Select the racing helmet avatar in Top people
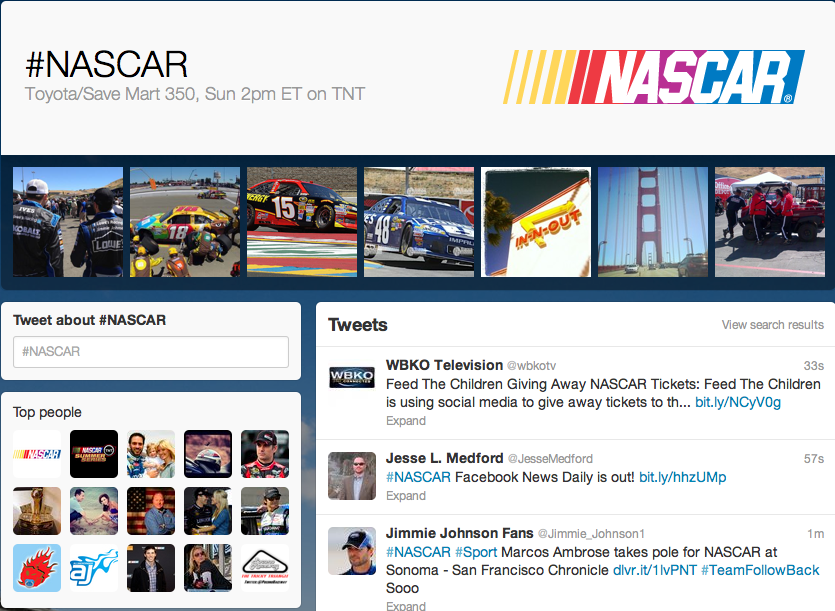The image size is (835, 611). pos(208,454)
